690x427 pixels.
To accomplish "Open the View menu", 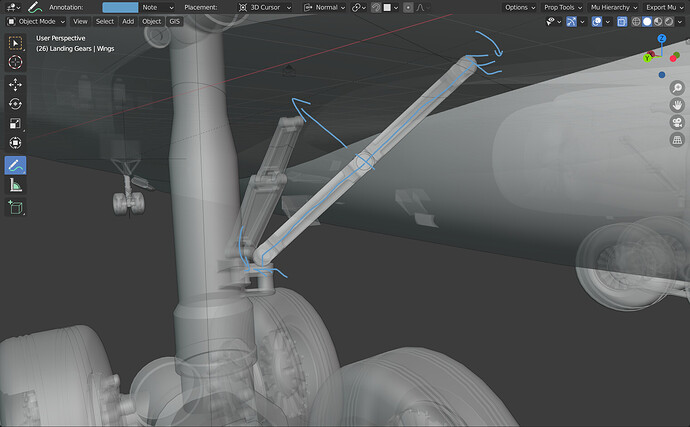I will tap(80, 21).
